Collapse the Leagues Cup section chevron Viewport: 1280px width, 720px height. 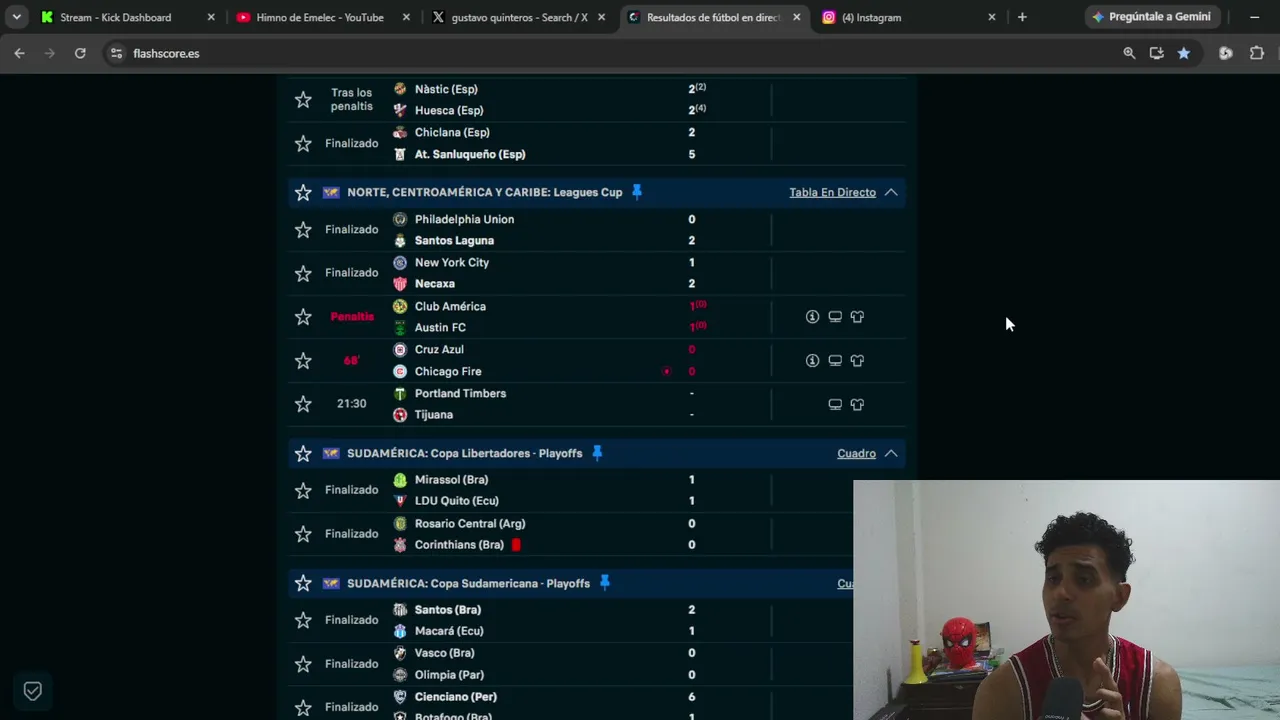point(891,192)
